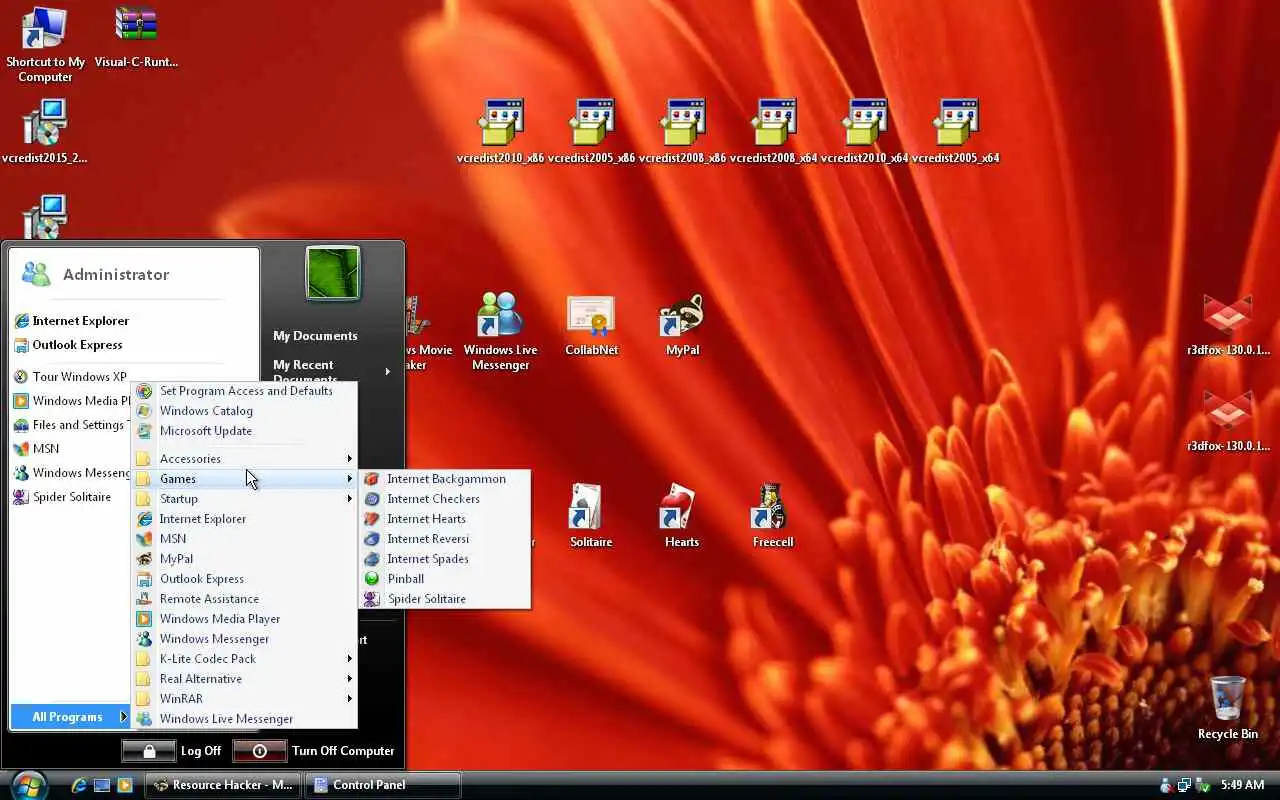Open pinned Spider Solitaire in Start menu

[63, 497]
